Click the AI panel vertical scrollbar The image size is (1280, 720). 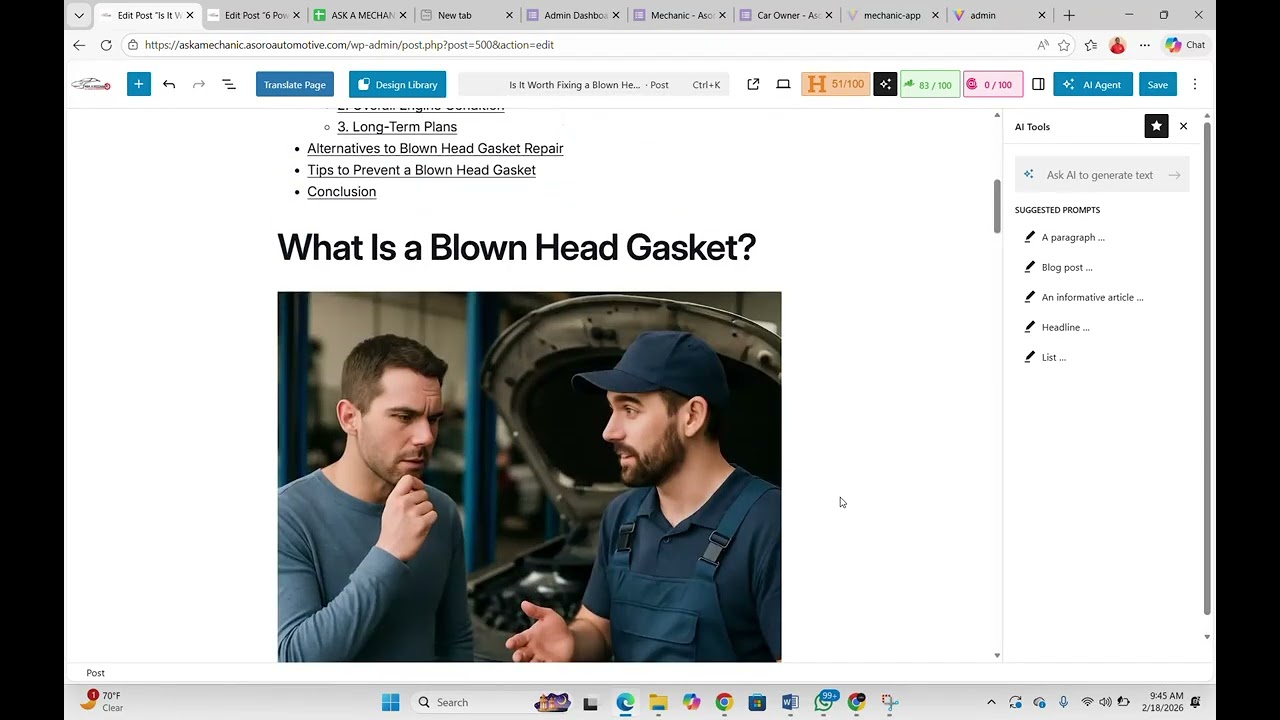(x=1207, y=369)
